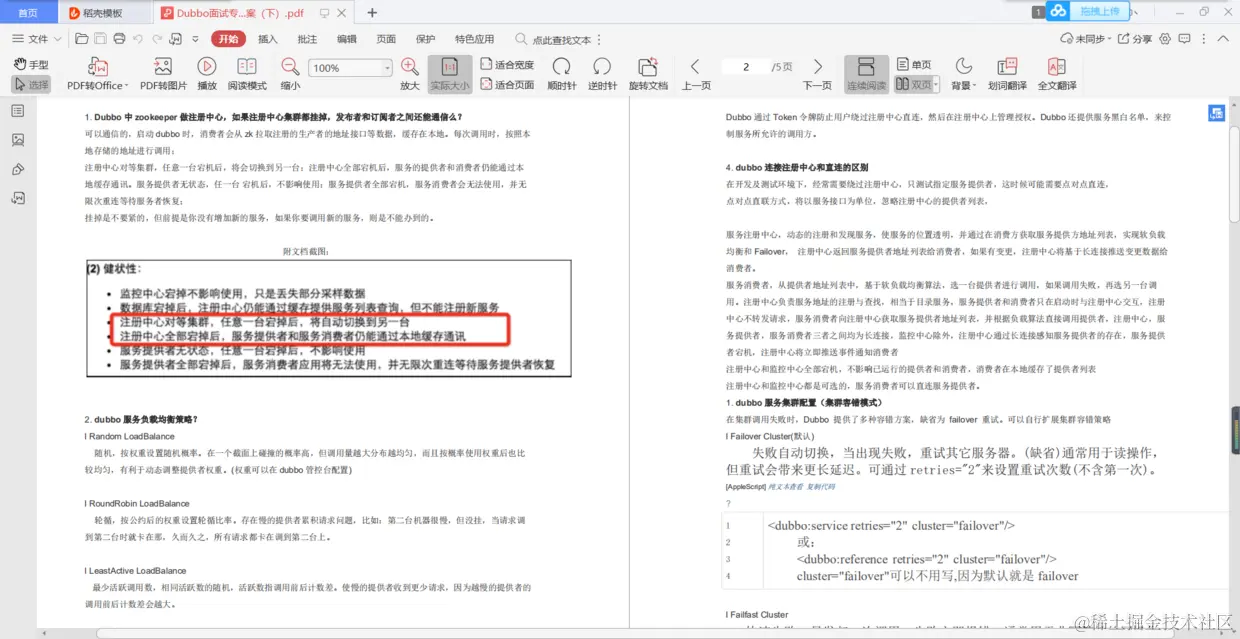The width and height of the screenshot is (1240, 639).
Task: Click the feedback chat bubble icon
Action: pyautogui.click(x=1185, y=39)
